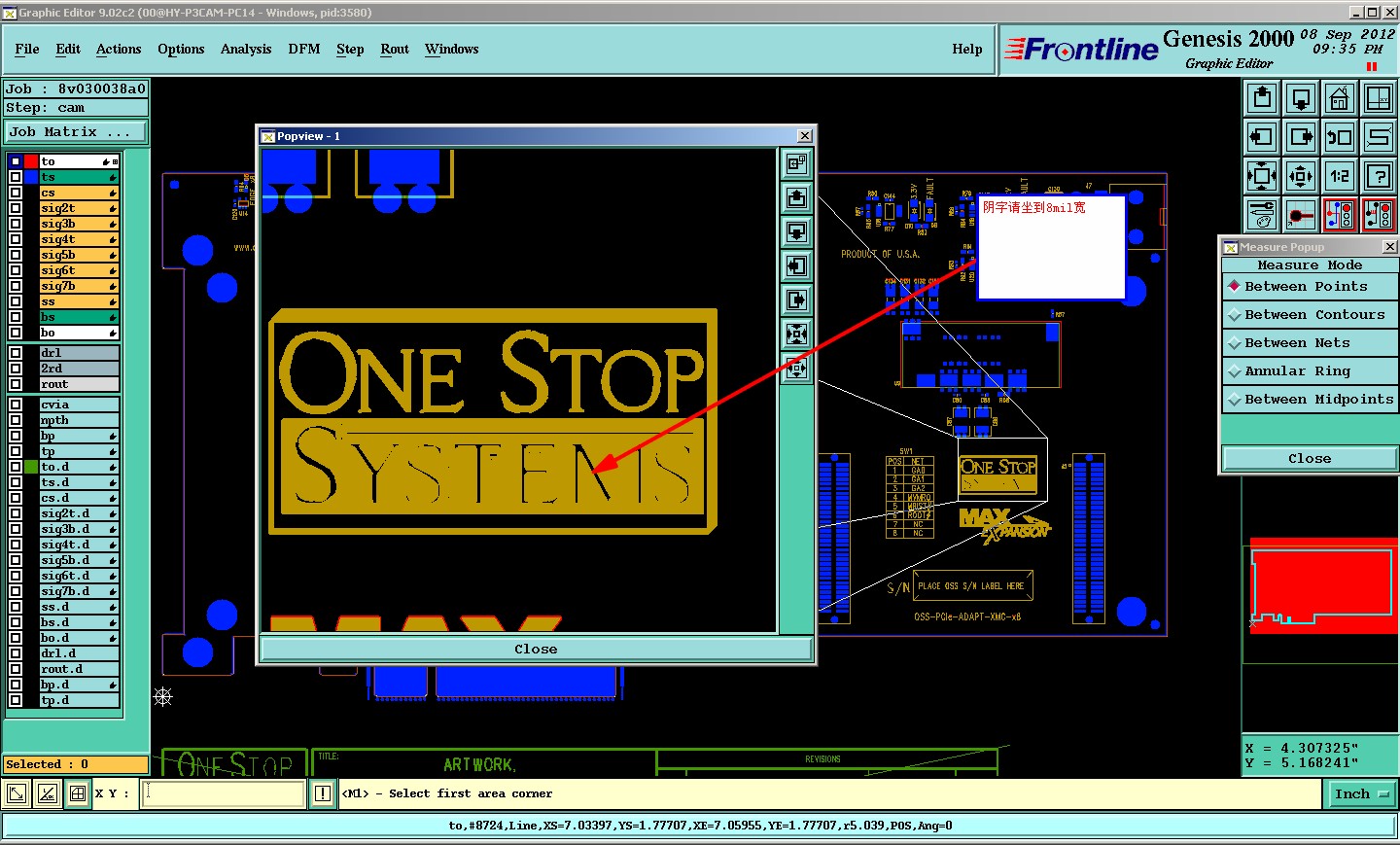Close the Popview window with Close button

(x=536, y=649)
